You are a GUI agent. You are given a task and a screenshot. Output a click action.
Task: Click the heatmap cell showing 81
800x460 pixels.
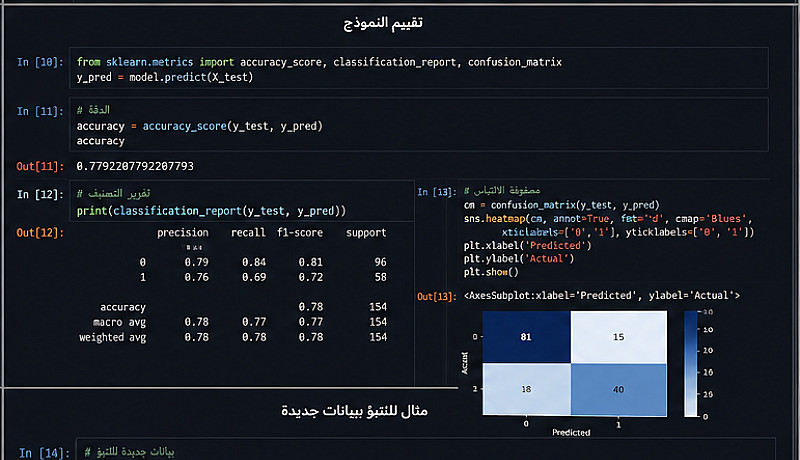(x=524, y=337)
